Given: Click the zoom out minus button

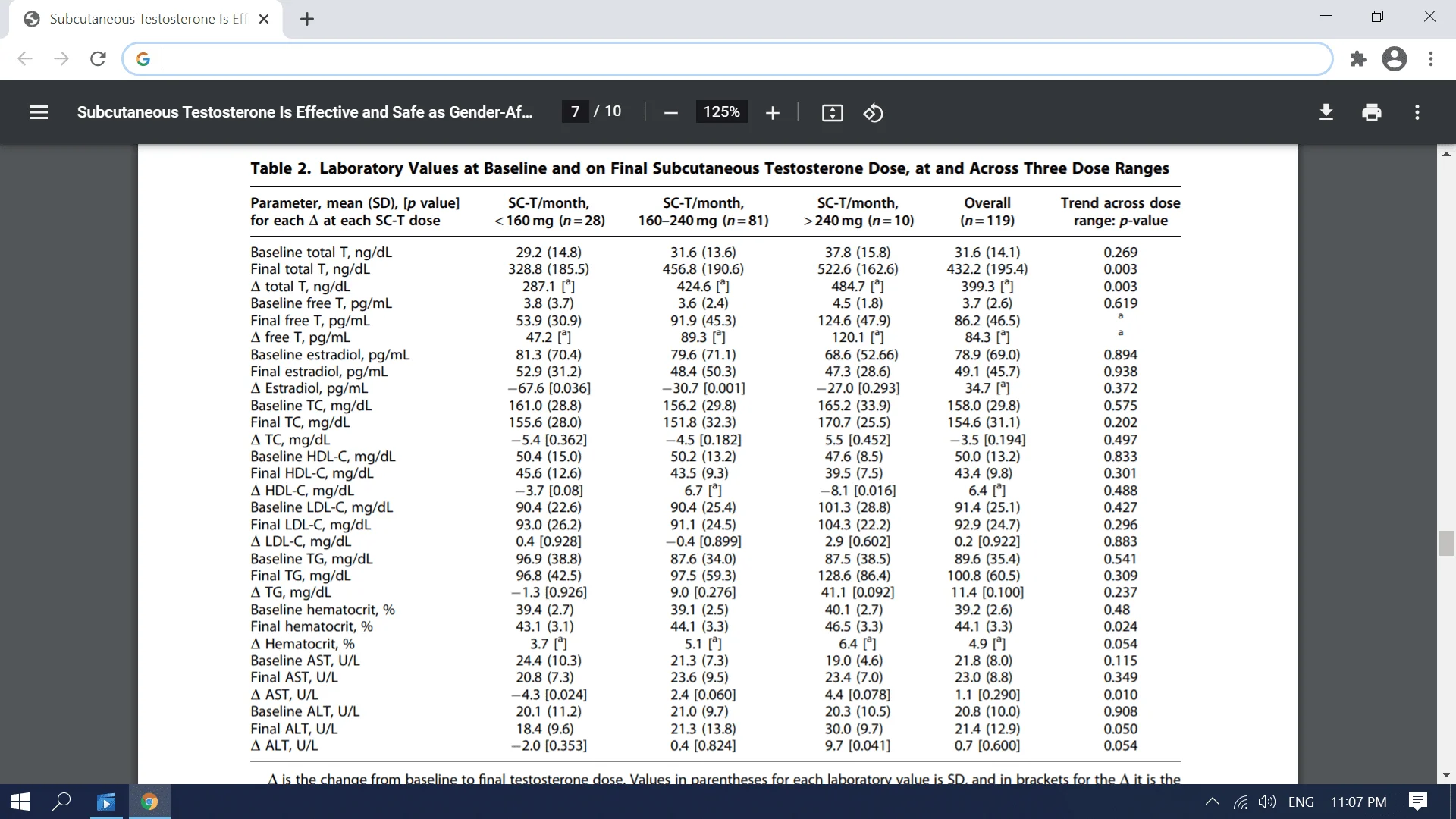Looking at the screenshot, I should click(670, 113).
